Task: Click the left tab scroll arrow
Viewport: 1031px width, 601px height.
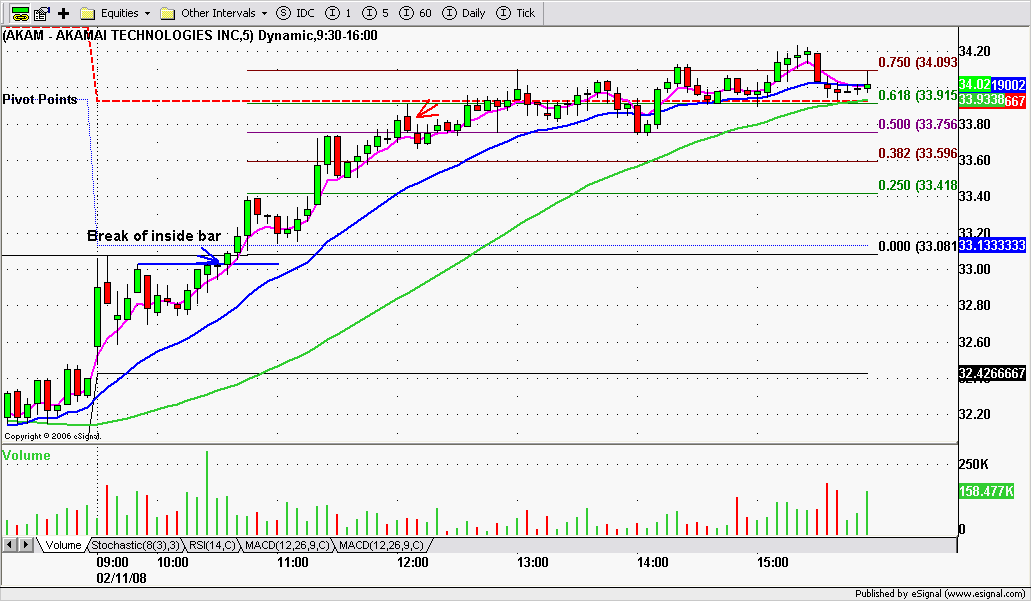Action: tap(9, 544)
